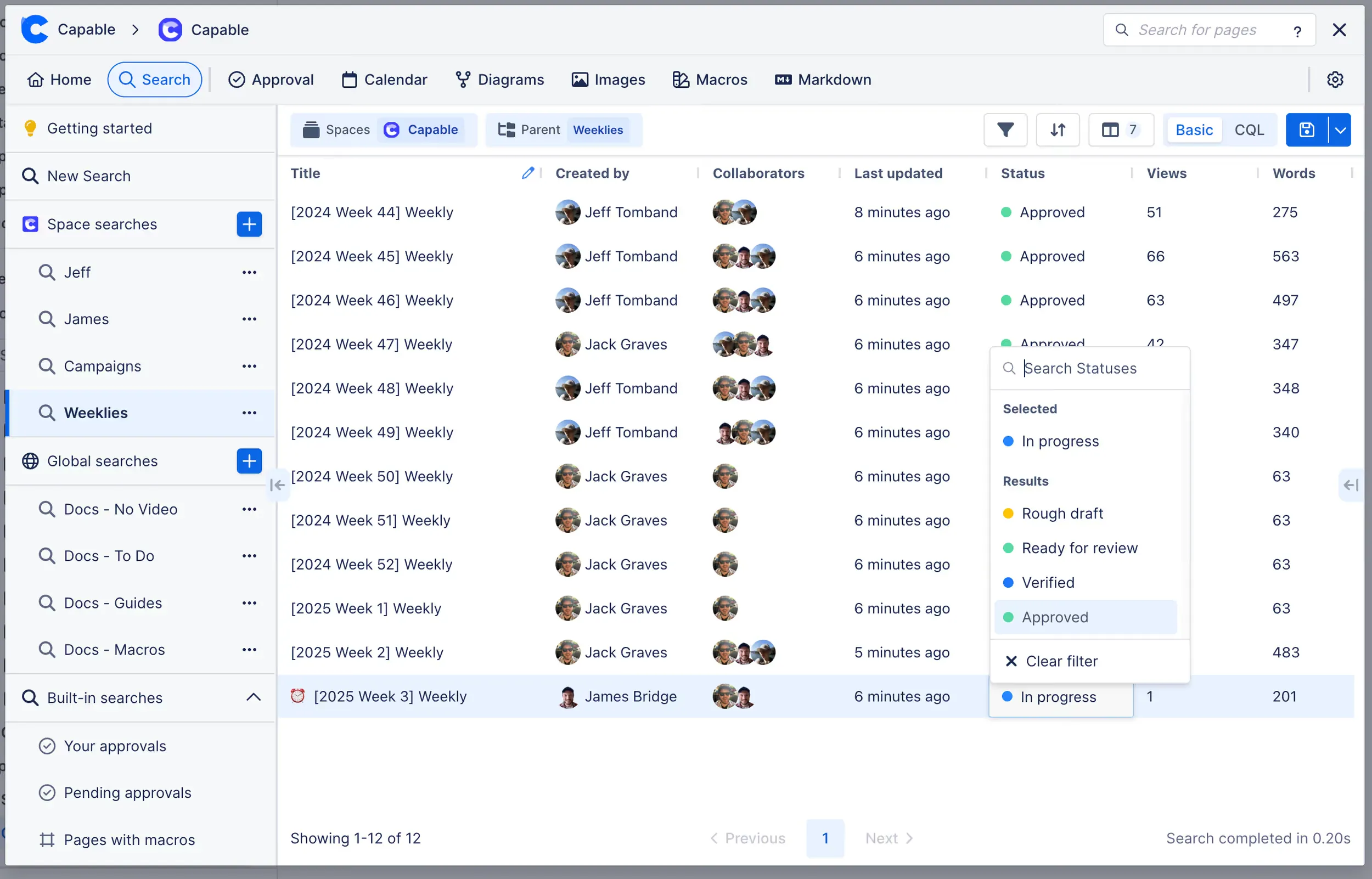Click Clear filter in status menu
Image resolution: width=1372 pixels, height=879 pixels.
pyautogui.click(x=1090, y=661)
